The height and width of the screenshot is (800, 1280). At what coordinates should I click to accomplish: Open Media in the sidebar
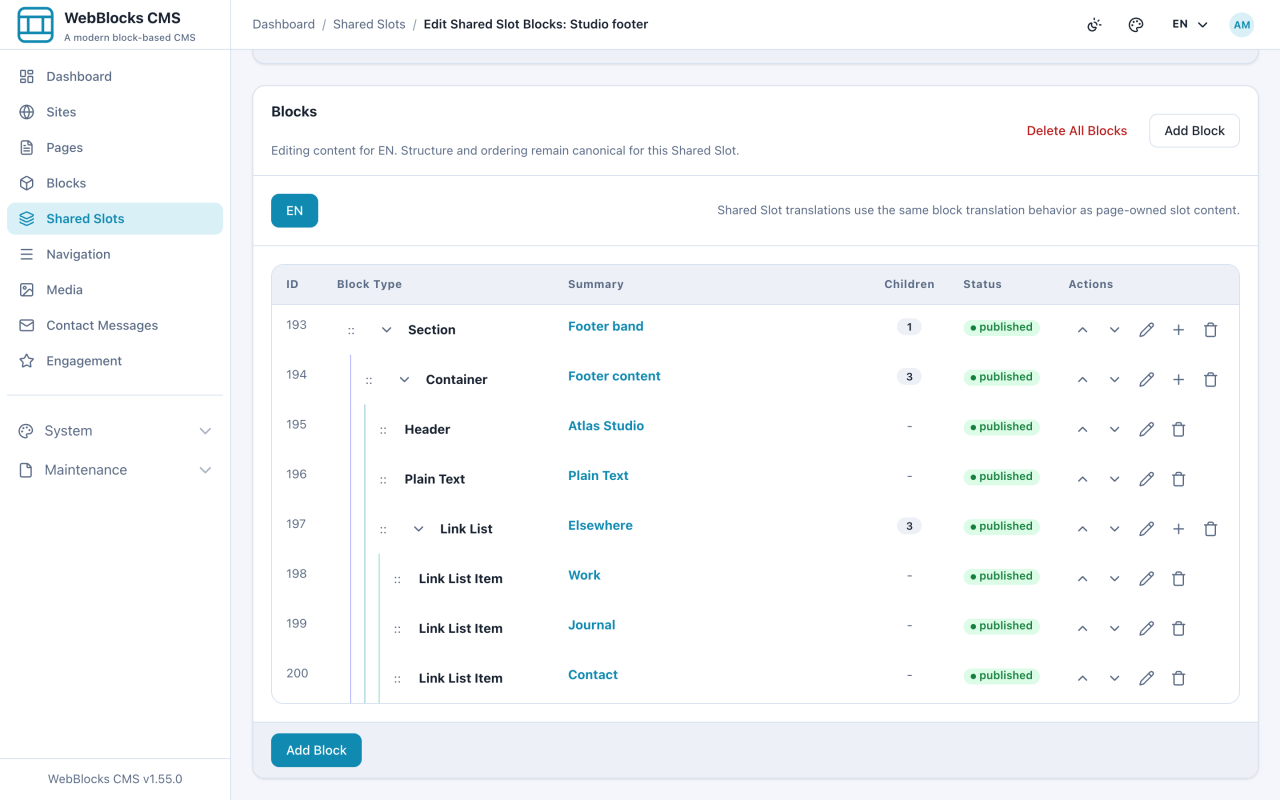[115, 290]
